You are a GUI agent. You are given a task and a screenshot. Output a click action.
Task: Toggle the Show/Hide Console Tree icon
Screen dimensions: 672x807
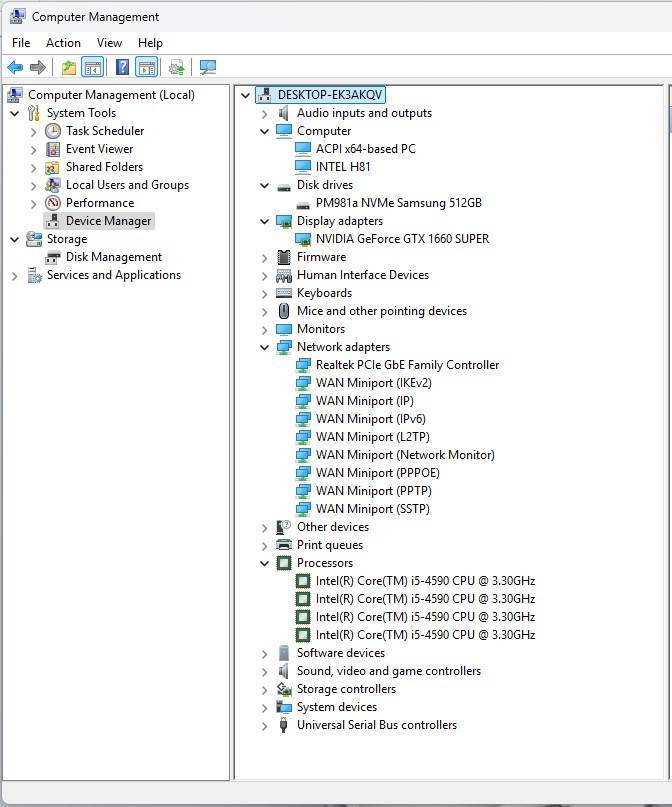coord(92,67)
